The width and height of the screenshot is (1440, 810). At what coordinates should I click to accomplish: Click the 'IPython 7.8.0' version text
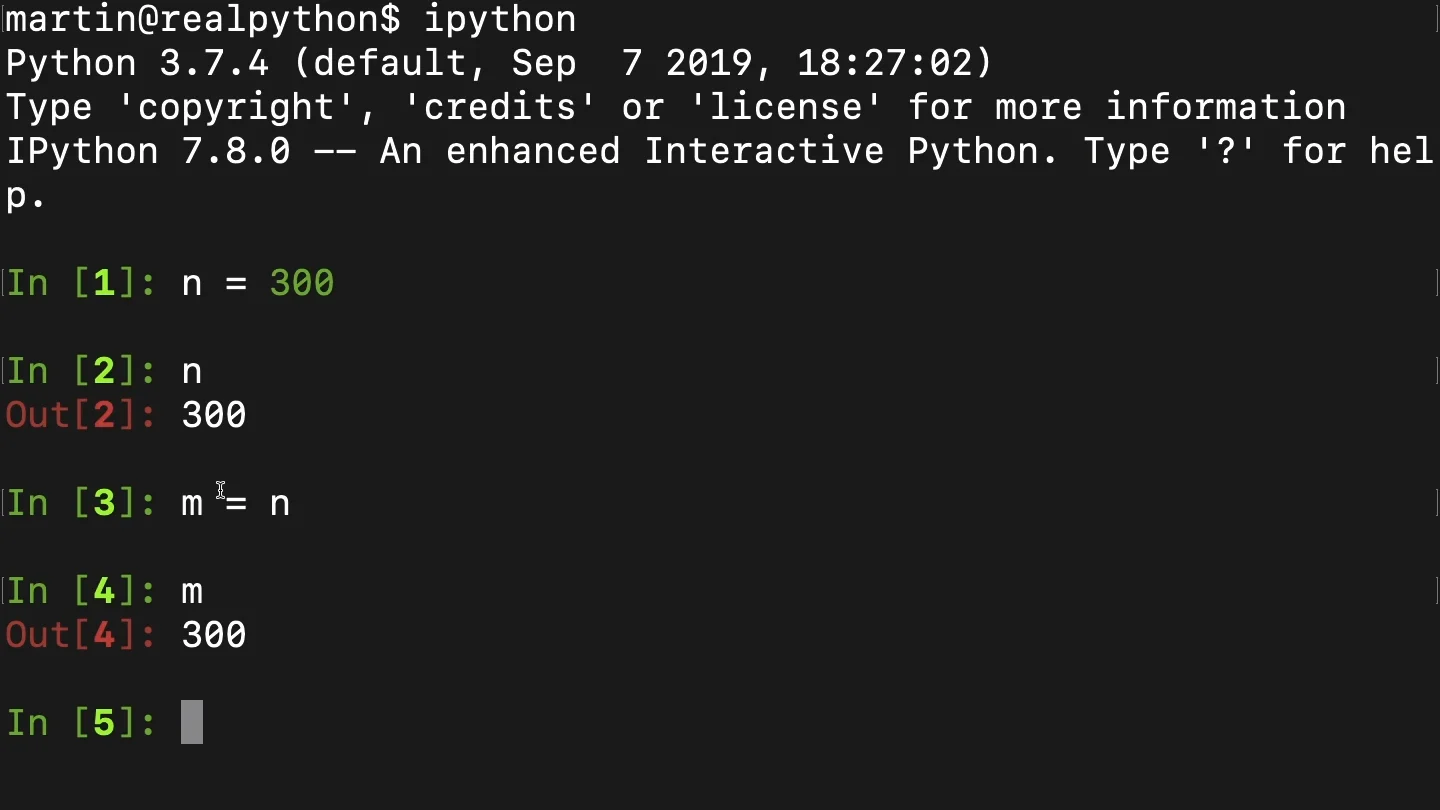pyautogui.click(x=148, y=152)
